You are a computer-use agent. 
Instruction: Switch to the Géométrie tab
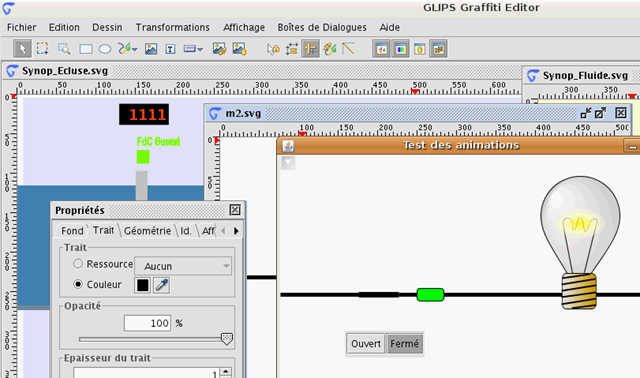tap(147, 231)
